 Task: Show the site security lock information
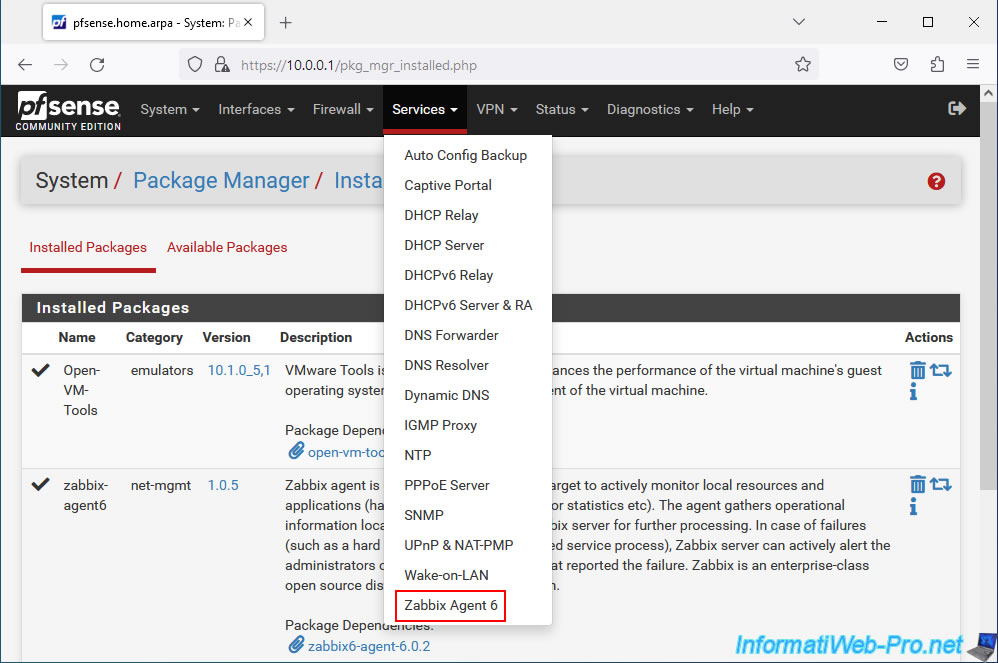coord(221,64)
